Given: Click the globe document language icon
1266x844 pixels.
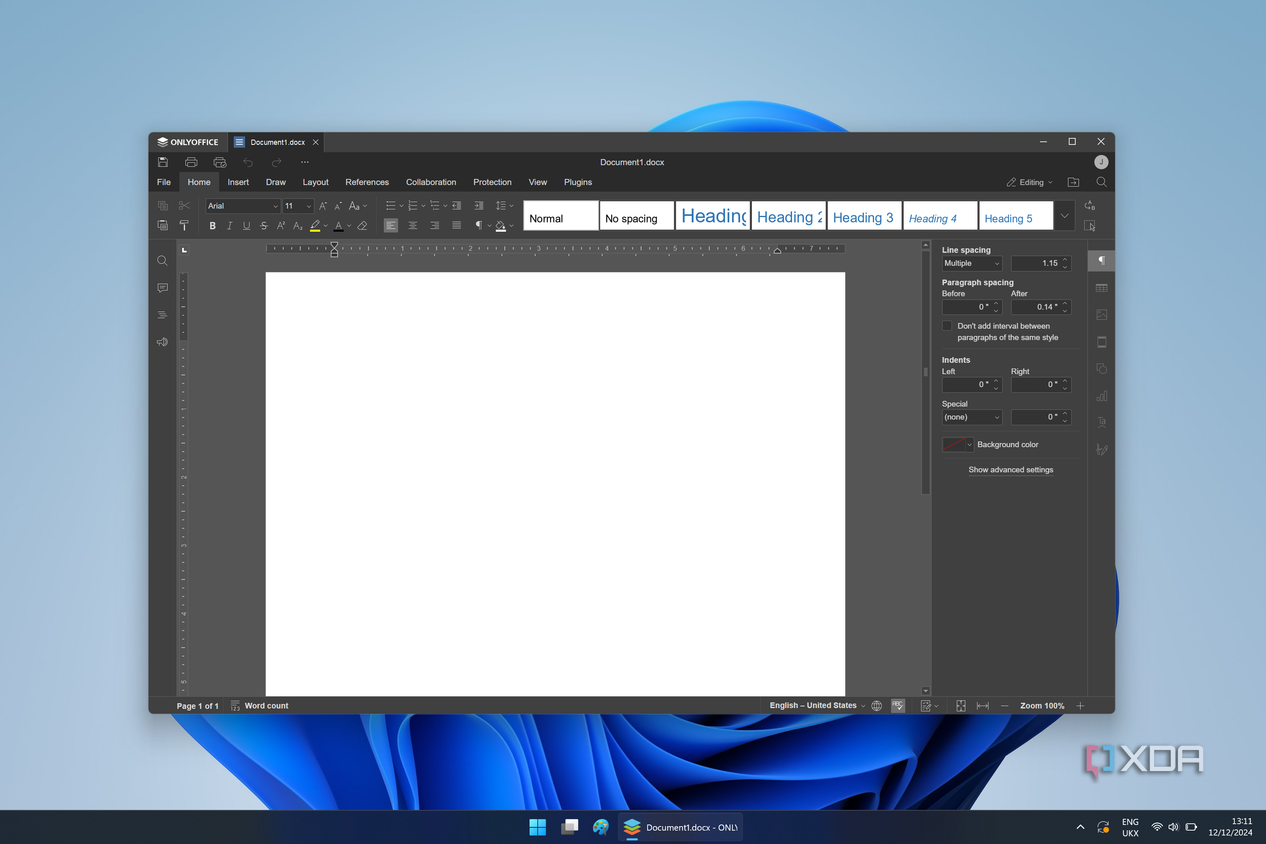Looking at the screenshot, I should pos(877,706).
